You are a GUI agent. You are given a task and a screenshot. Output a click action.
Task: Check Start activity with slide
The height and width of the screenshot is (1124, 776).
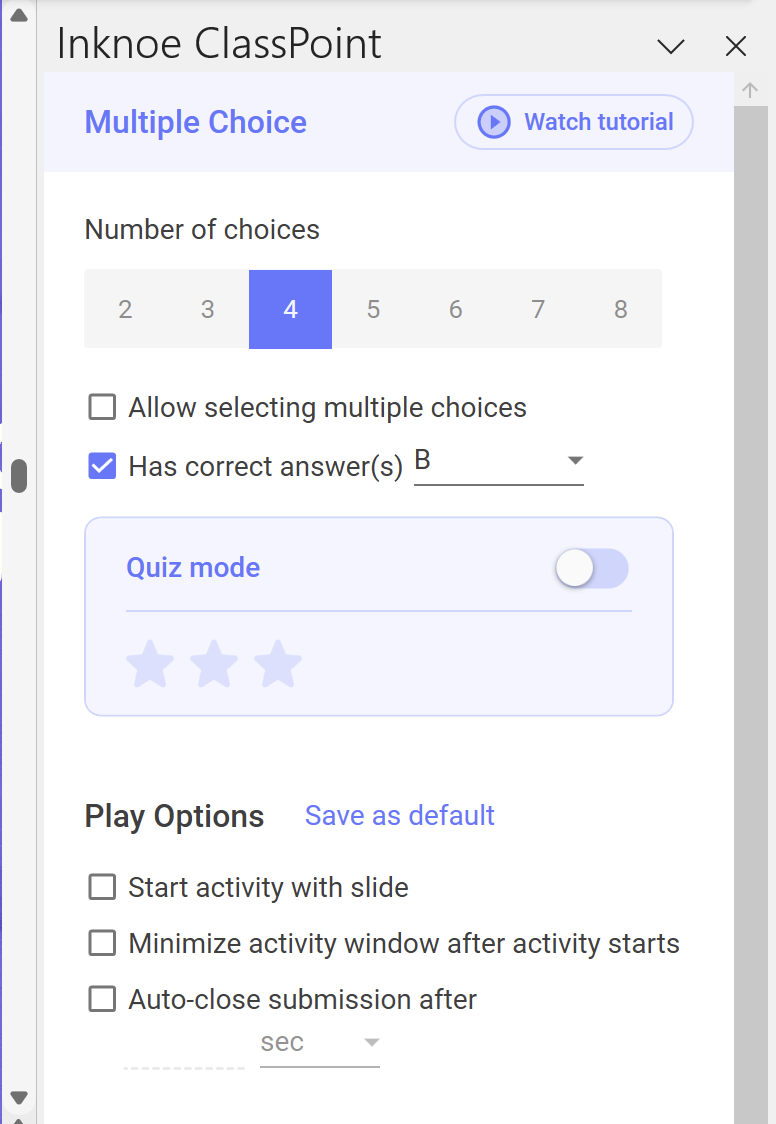[102, 887]
